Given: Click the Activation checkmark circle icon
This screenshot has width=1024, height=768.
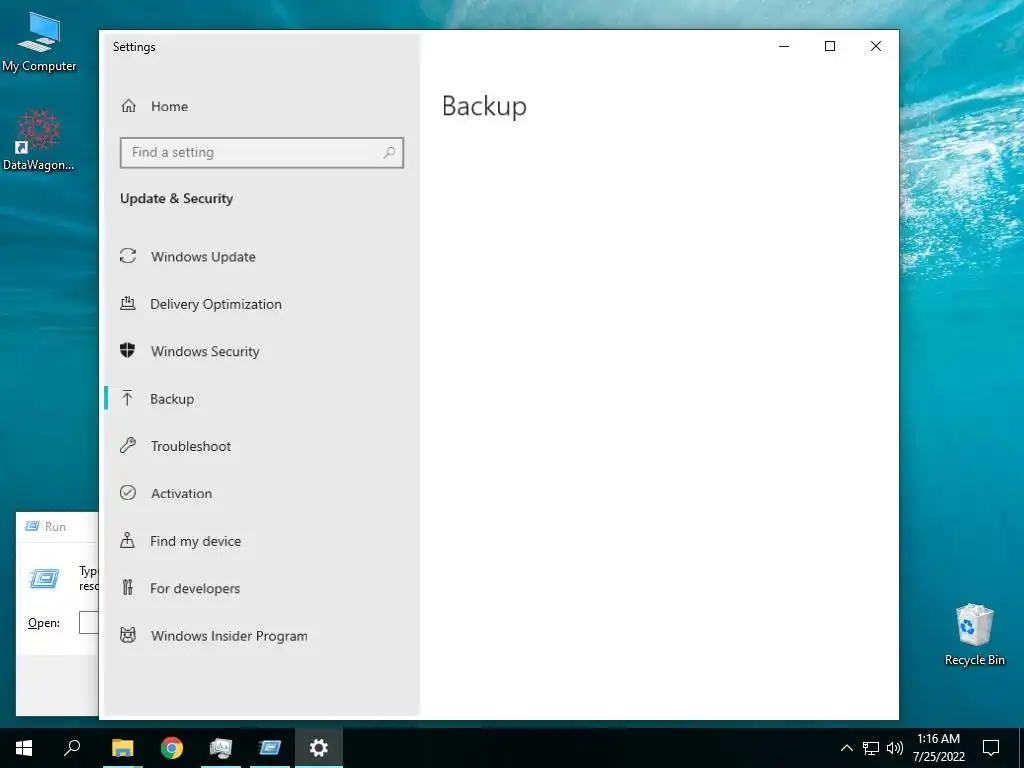Looking at the screenshot, I should coord(128,493).
